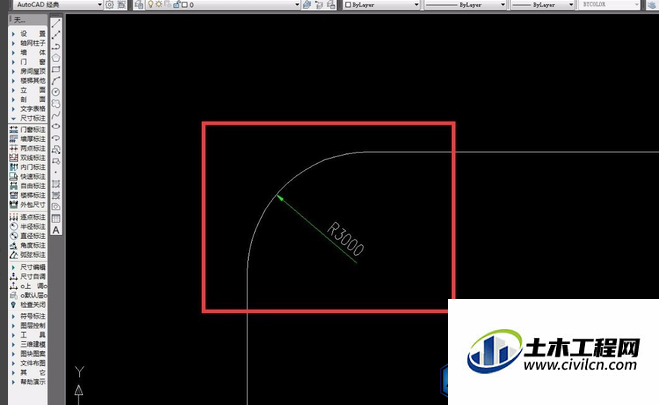Viewport: 659px width, 405px height.
Task: Toggle layer lock padlock icon
Action: (x=177, y=5)
